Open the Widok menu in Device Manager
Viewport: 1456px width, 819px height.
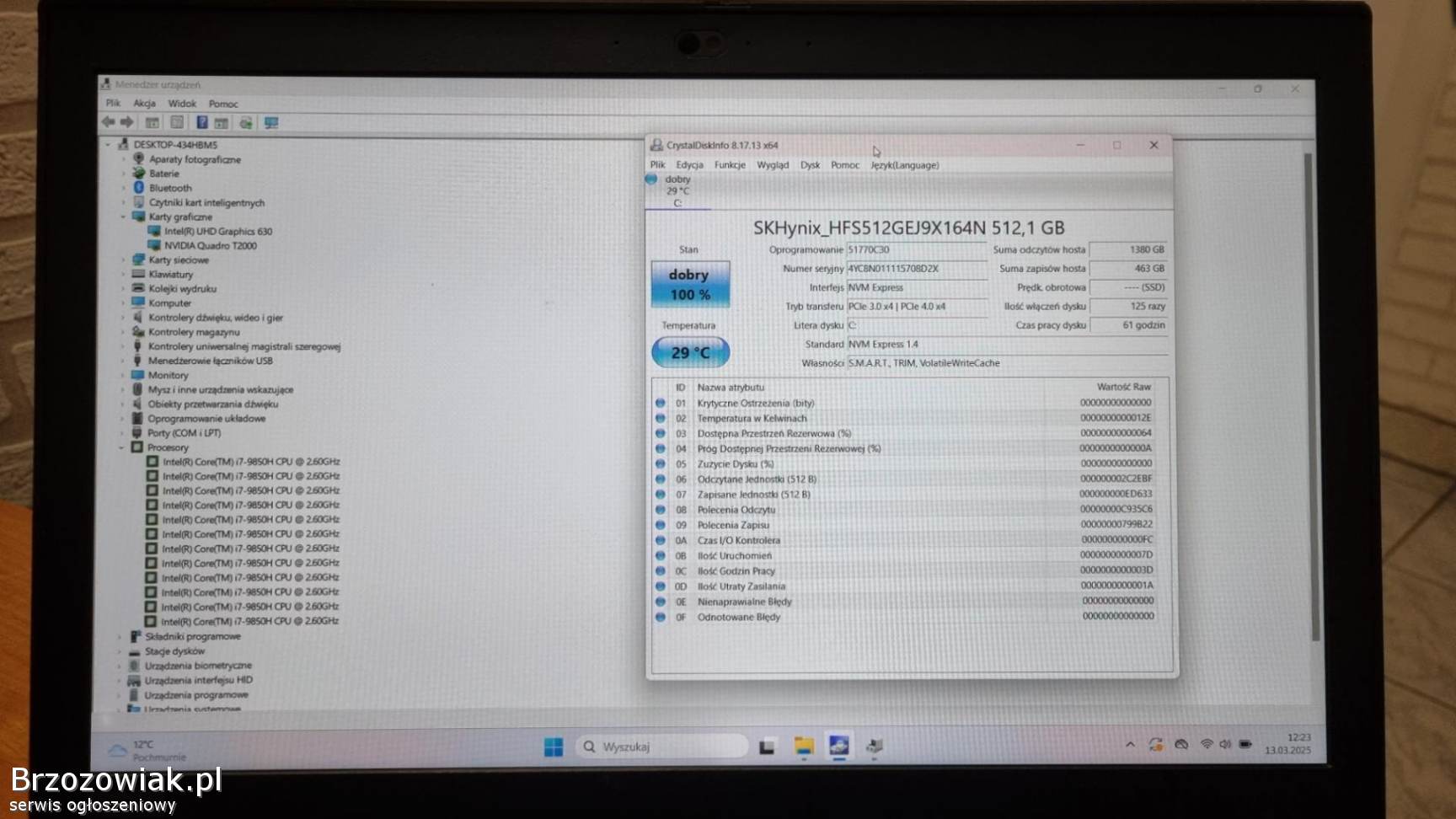[182, 104]
